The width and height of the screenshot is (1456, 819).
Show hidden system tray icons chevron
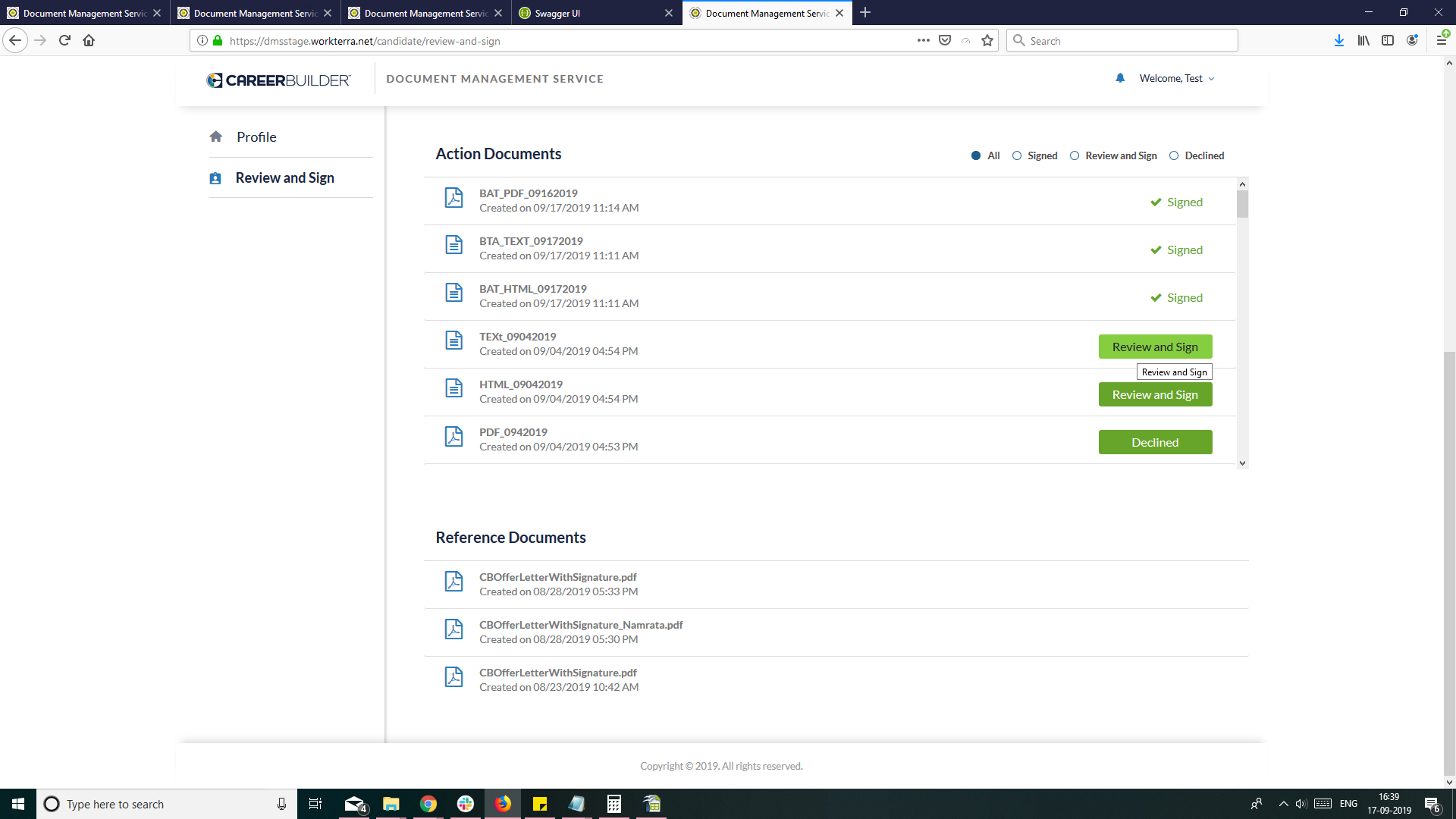tap(1283, 804)
